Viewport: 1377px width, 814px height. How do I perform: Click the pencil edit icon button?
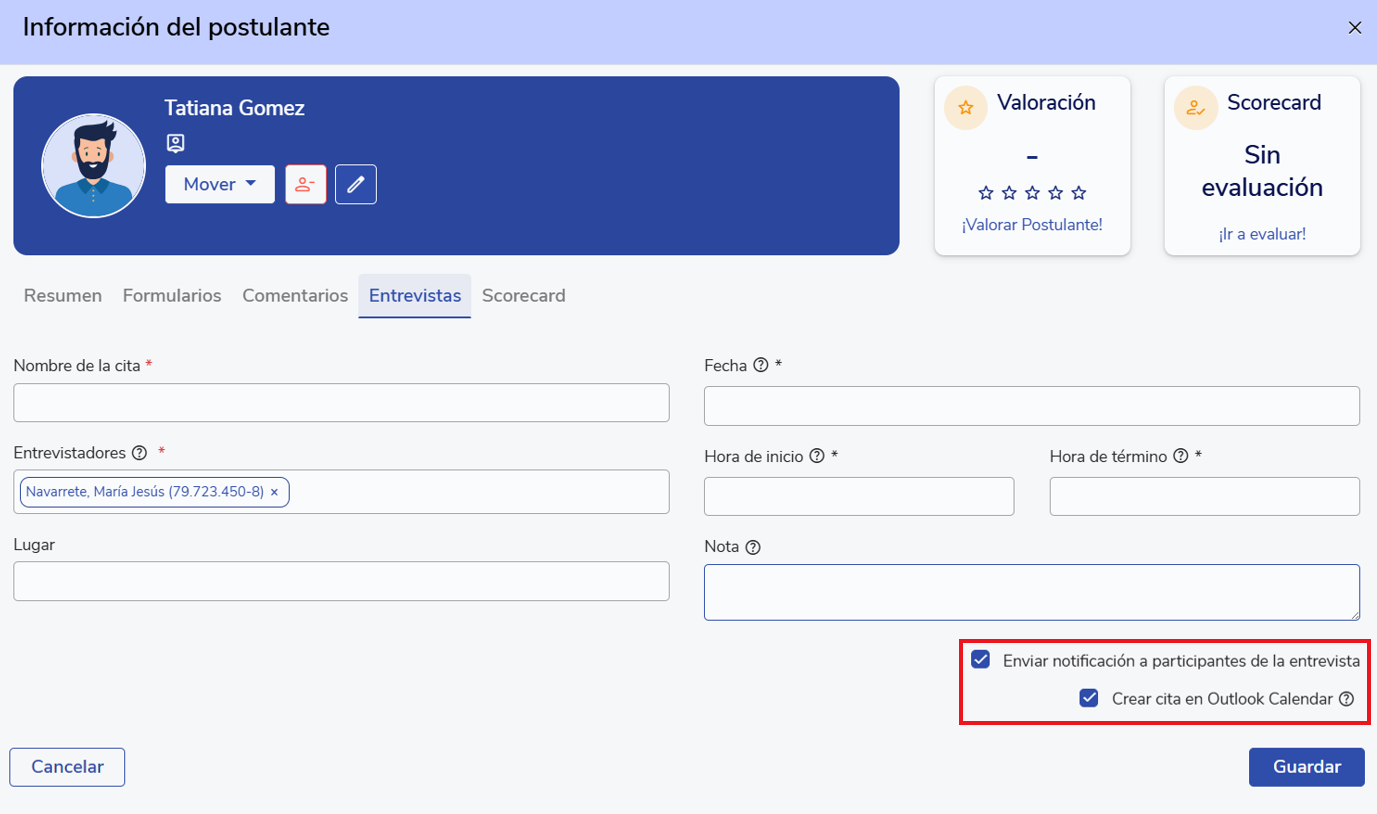coord(355,184)
